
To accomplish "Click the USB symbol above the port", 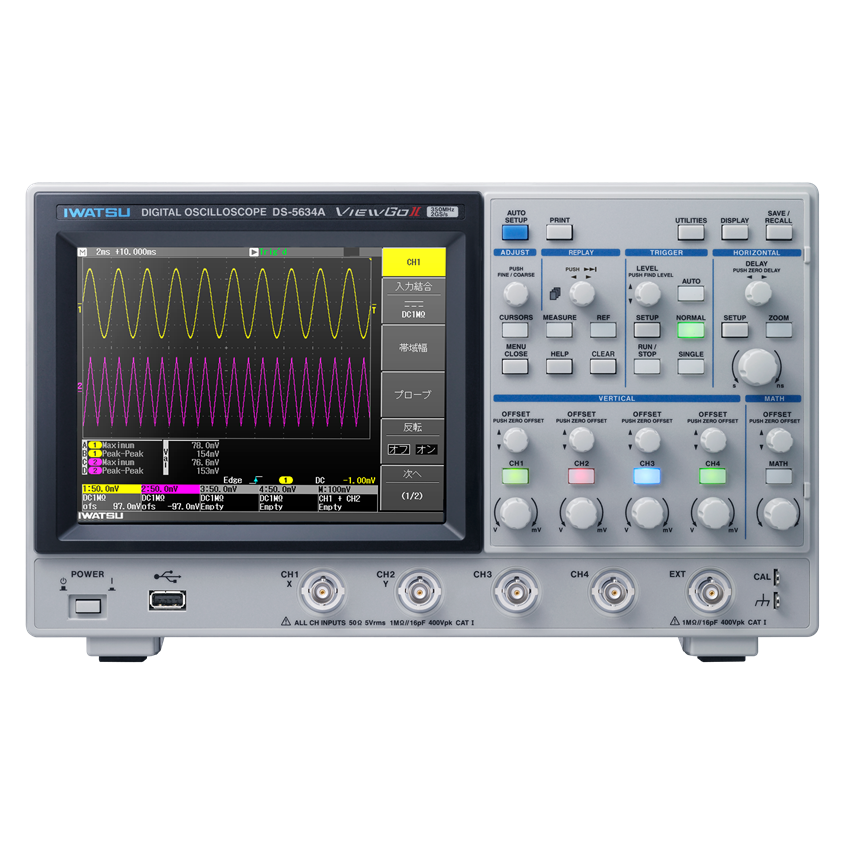I will tap(167, 577).
